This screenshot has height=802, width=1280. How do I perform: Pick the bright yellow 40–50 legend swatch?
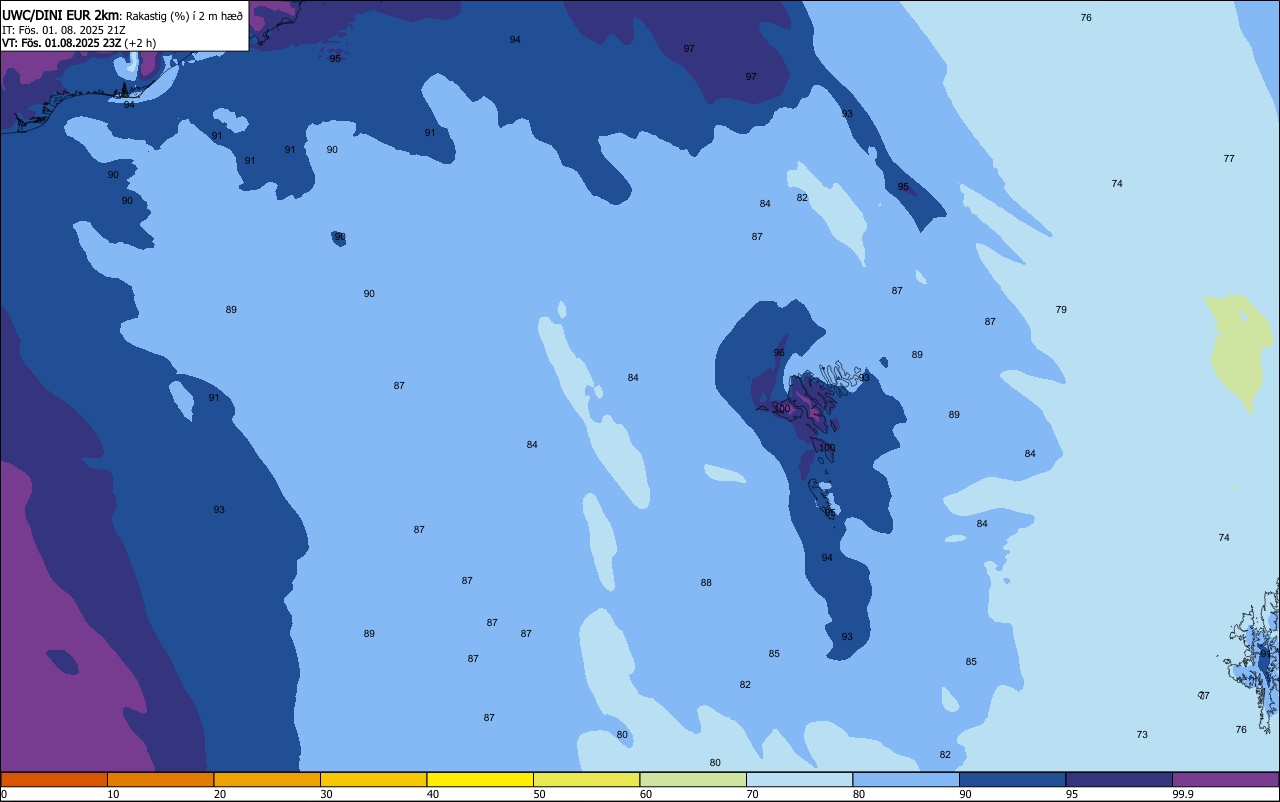click(x=480, y=779)
